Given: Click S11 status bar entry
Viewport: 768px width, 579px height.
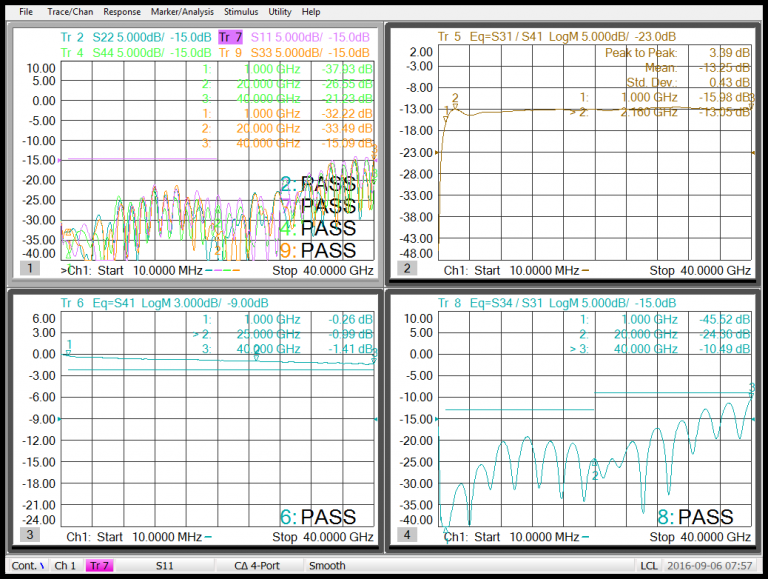Looking at the screenshot, I should click(x=165, y=566).
